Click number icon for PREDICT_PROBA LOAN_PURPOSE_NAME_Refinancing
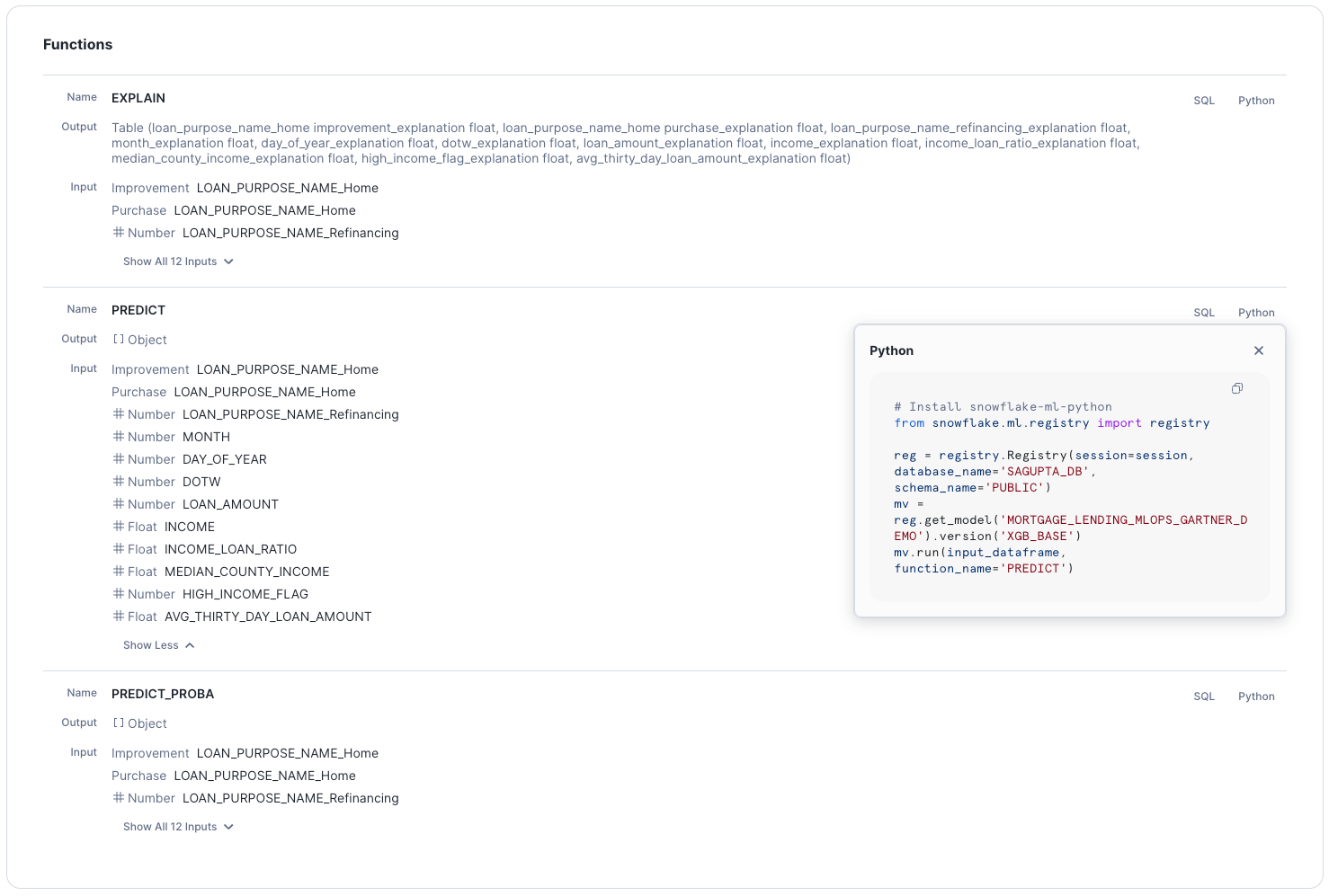This screenshot has height=896, width=1329. [x=119, y=798]
